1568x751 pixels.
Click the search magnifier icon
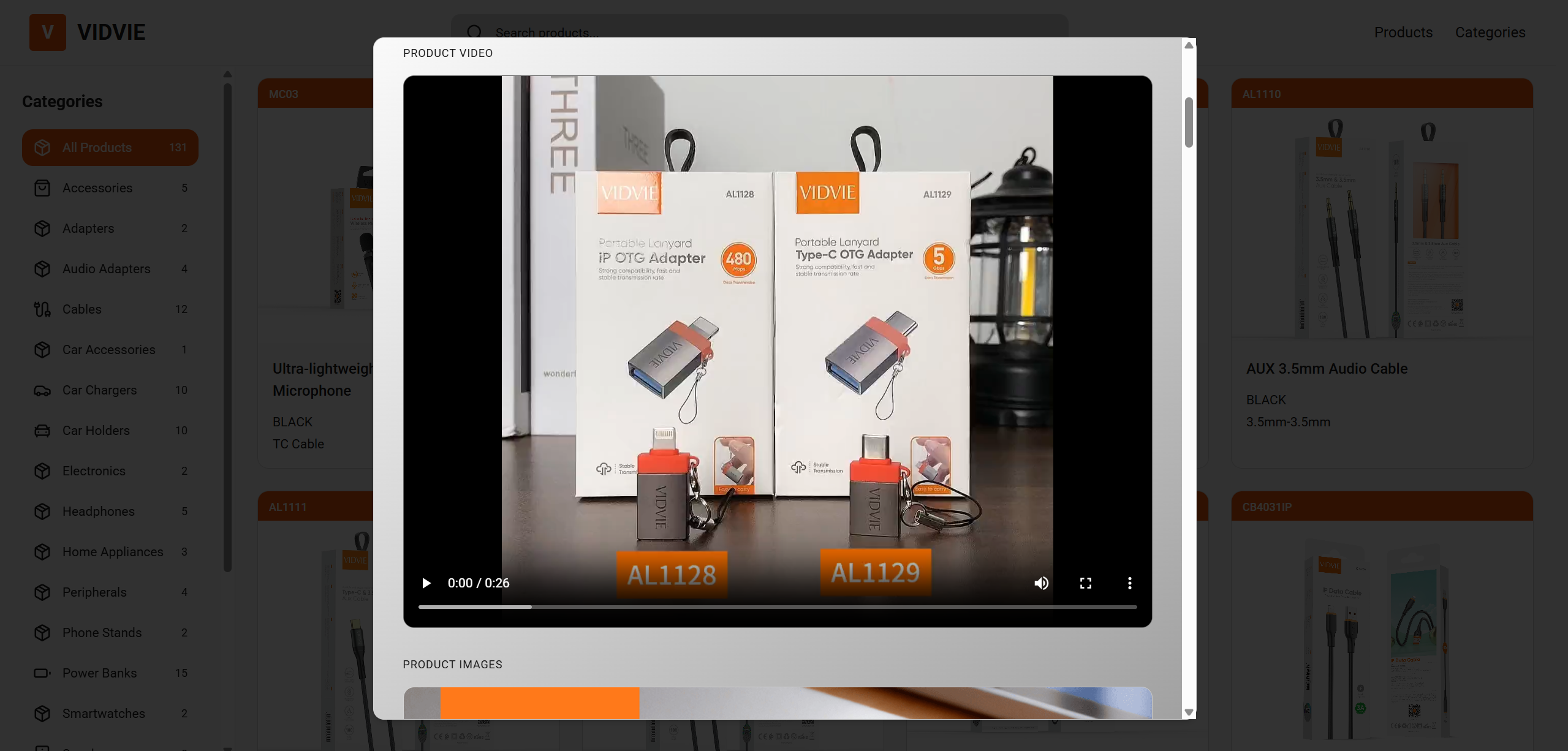tap(474, 32)
